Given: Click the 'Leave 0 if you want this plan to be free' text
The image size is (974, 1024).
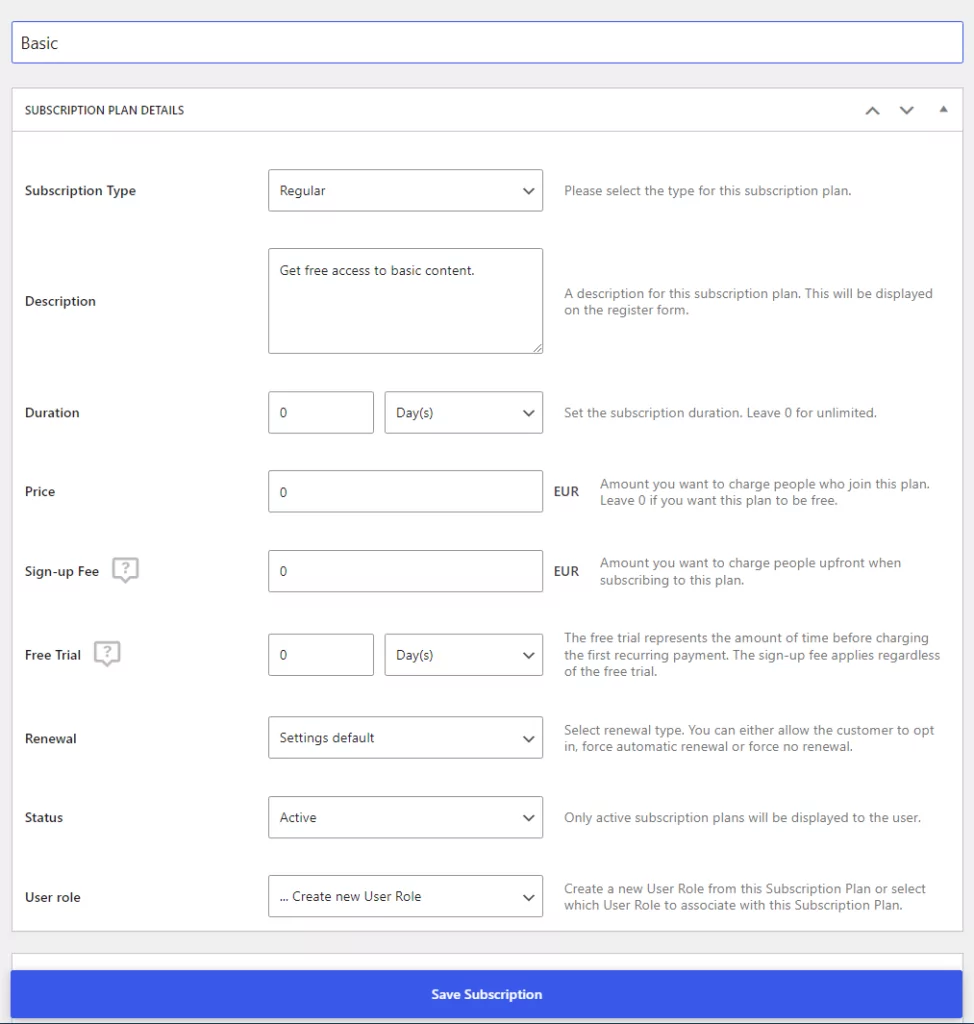Looking at the screenshot, I should pyautogui.click(x=719, y=501).
